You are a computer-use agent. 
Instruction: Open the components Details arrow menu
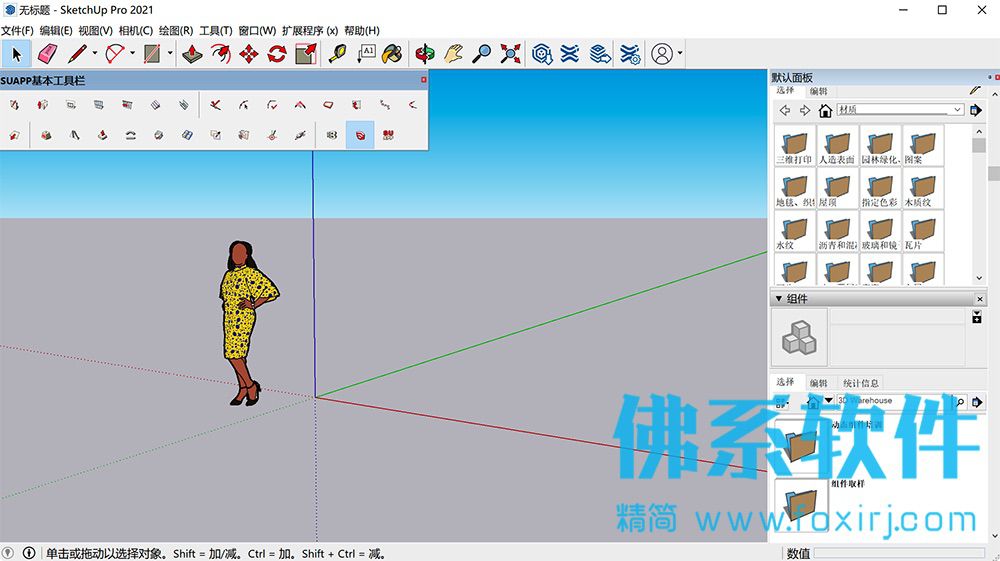976,402
